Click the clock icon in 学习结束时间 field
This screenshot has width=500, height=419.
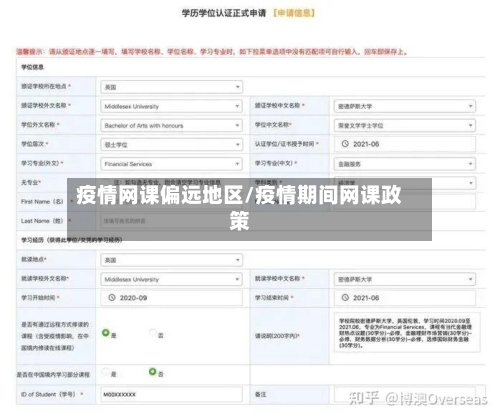click(345, 297)
